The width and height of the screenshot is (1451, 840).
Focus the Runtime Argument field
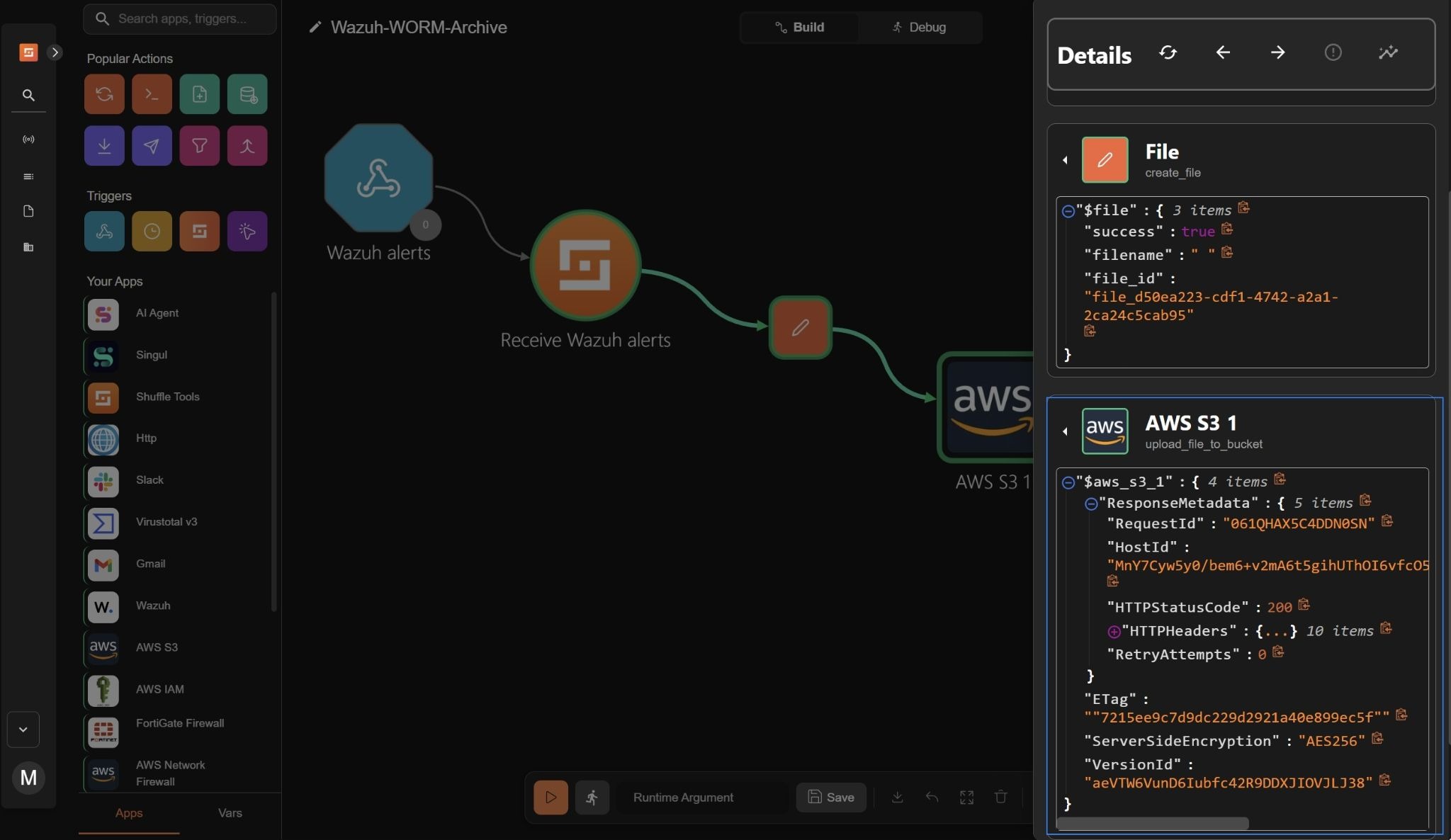(703, 798)
